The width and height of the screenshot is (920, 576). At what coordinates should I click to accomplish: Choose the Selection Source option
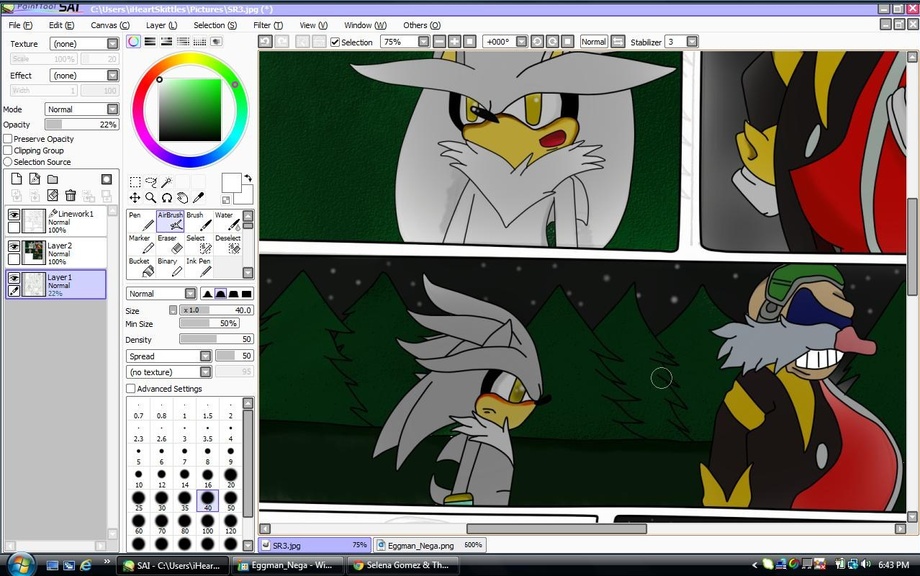pyautogui.click(x=8, y=162)
